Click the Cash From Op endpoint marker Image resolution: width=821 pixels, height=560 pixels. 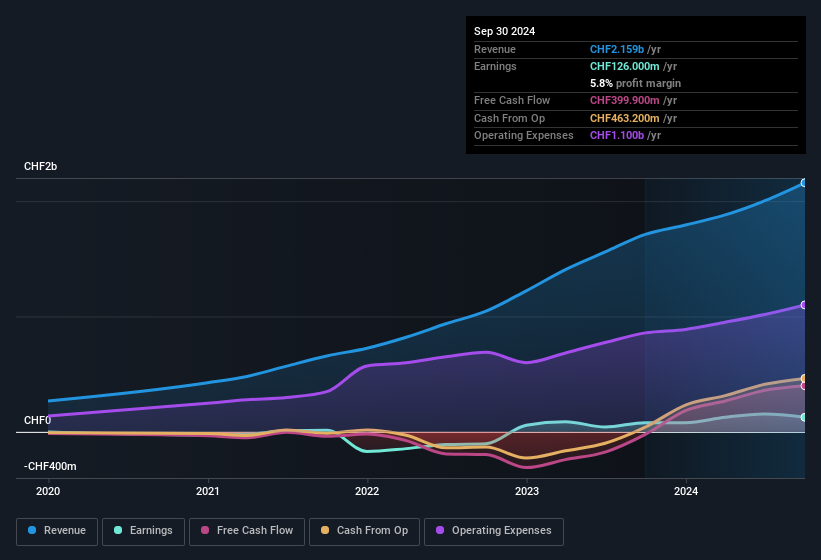804,378
